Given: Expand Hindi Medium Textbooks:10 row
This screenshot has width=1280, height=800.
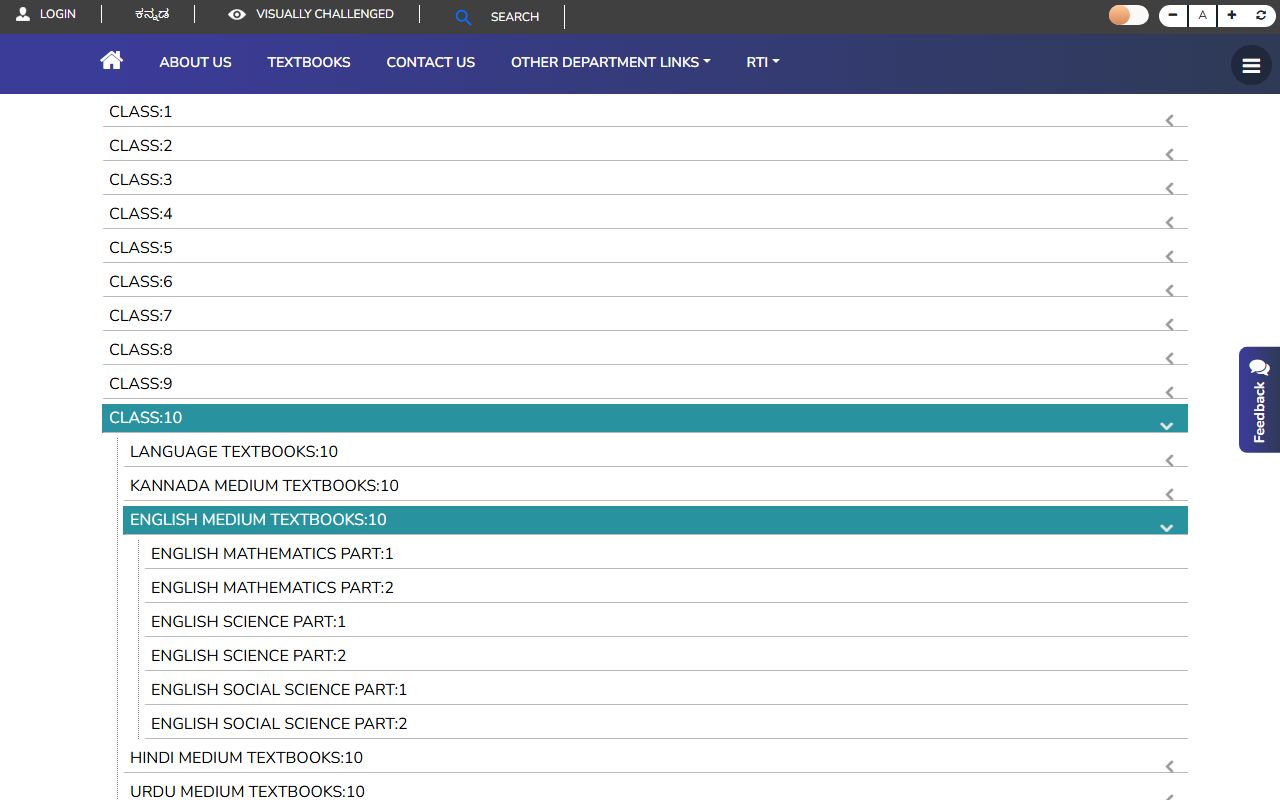Looking at the screenshot, I should click(x=655, y=758).
